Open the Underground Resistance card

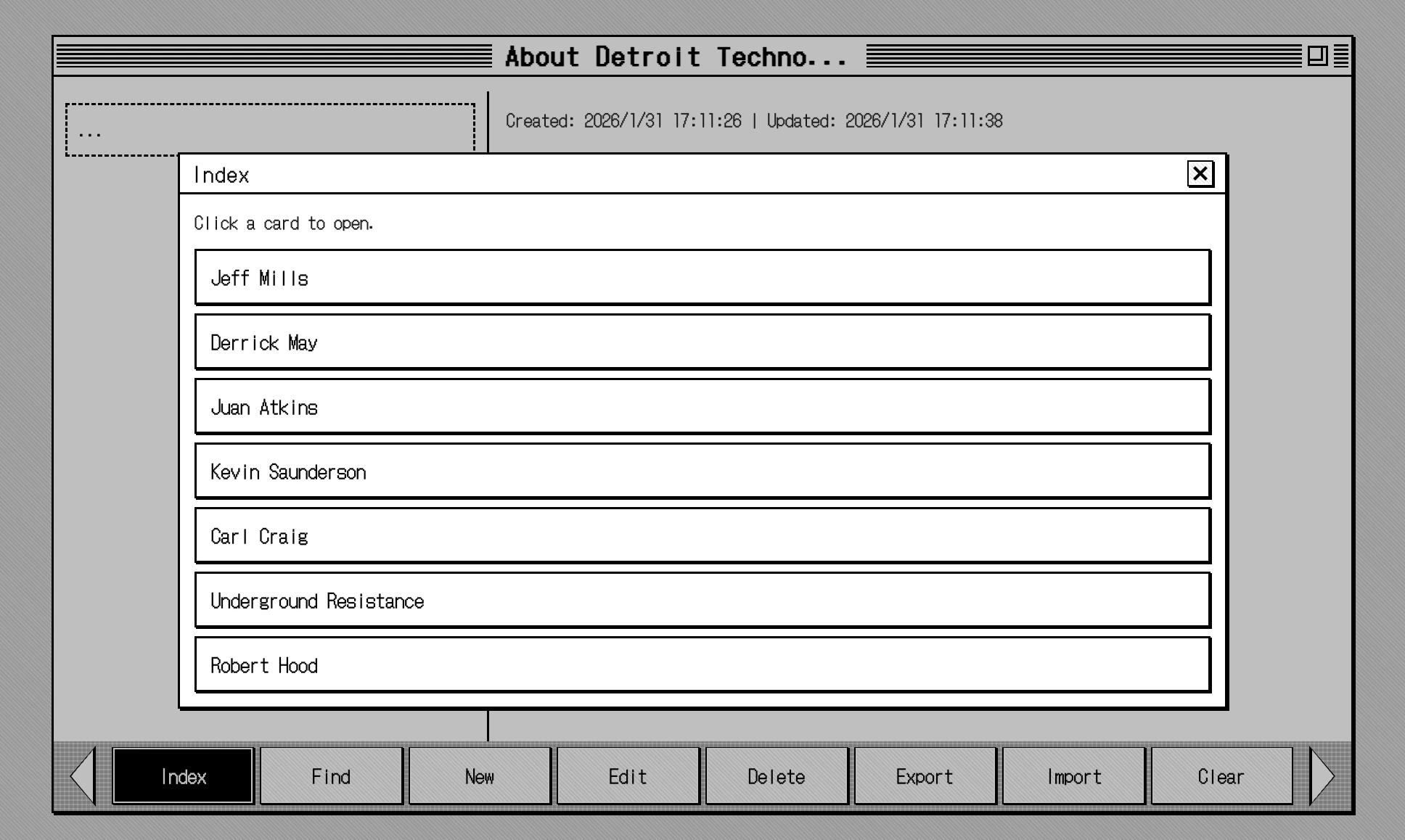(x=702, y=600)
